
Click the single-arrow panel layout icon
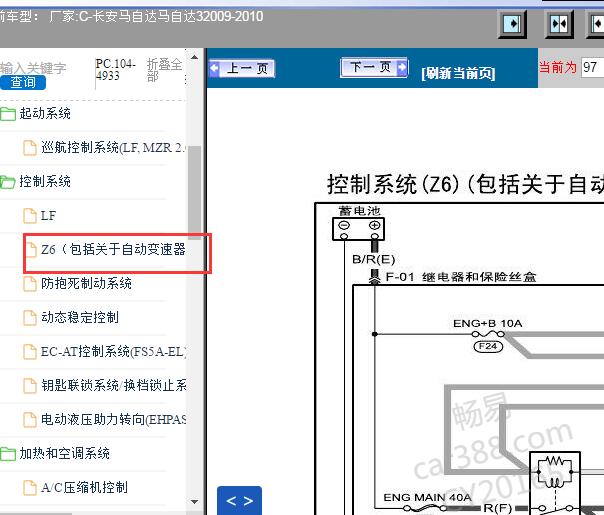pos(512,24)
